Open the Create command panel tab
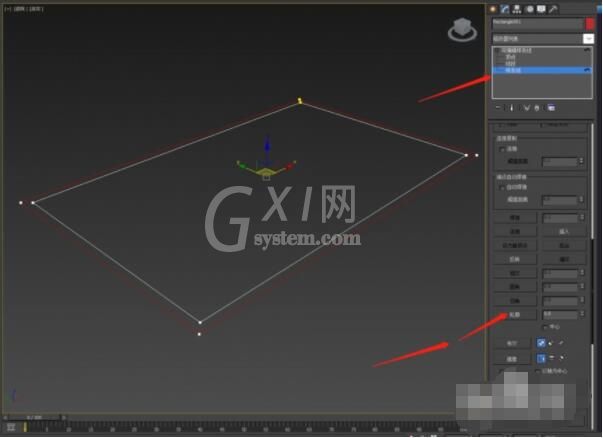This screenshot has width=603, height=438. pyautogui.click(x=493, y=9)
